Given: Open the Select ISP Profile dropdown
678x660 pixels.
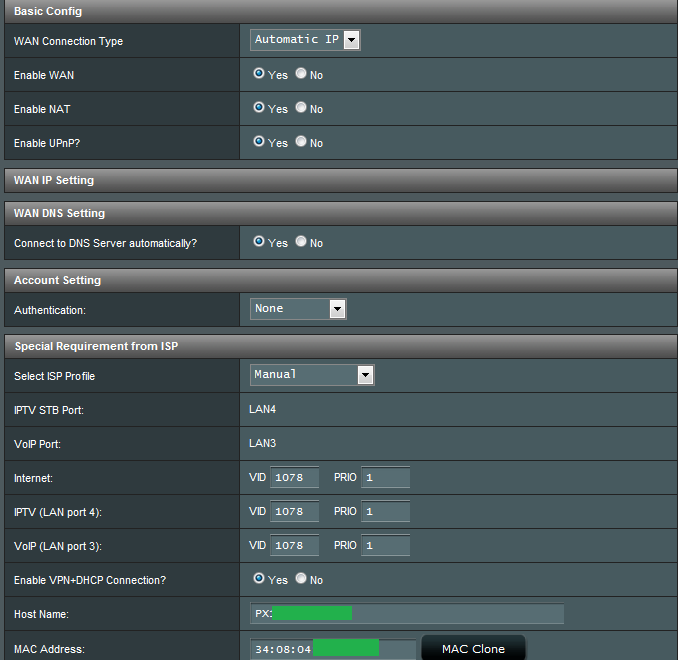Looking at the screenshot, I should point(312,375).
